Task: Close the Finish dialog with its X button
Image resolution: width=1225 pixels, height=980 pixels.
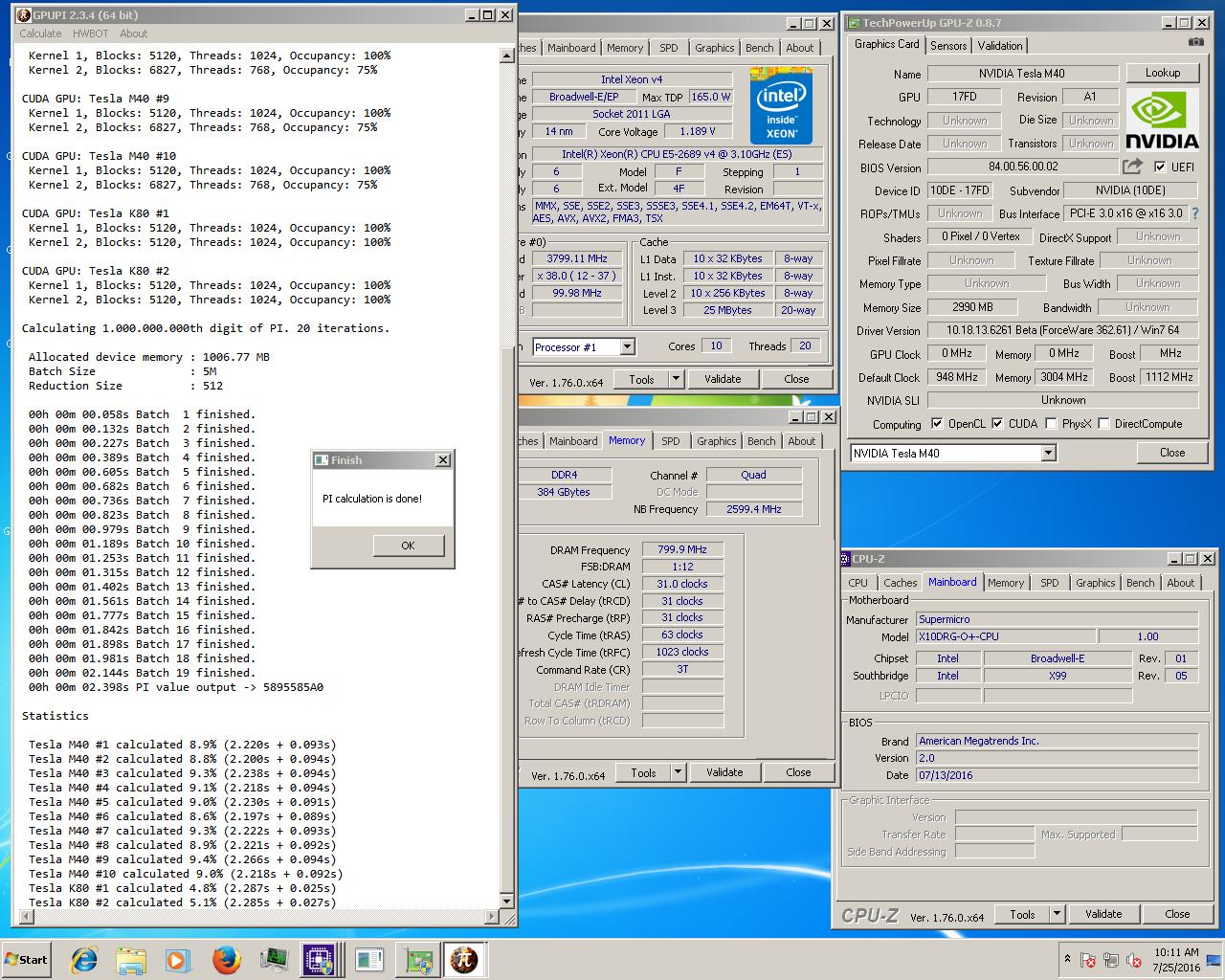Action: point(442,460)
